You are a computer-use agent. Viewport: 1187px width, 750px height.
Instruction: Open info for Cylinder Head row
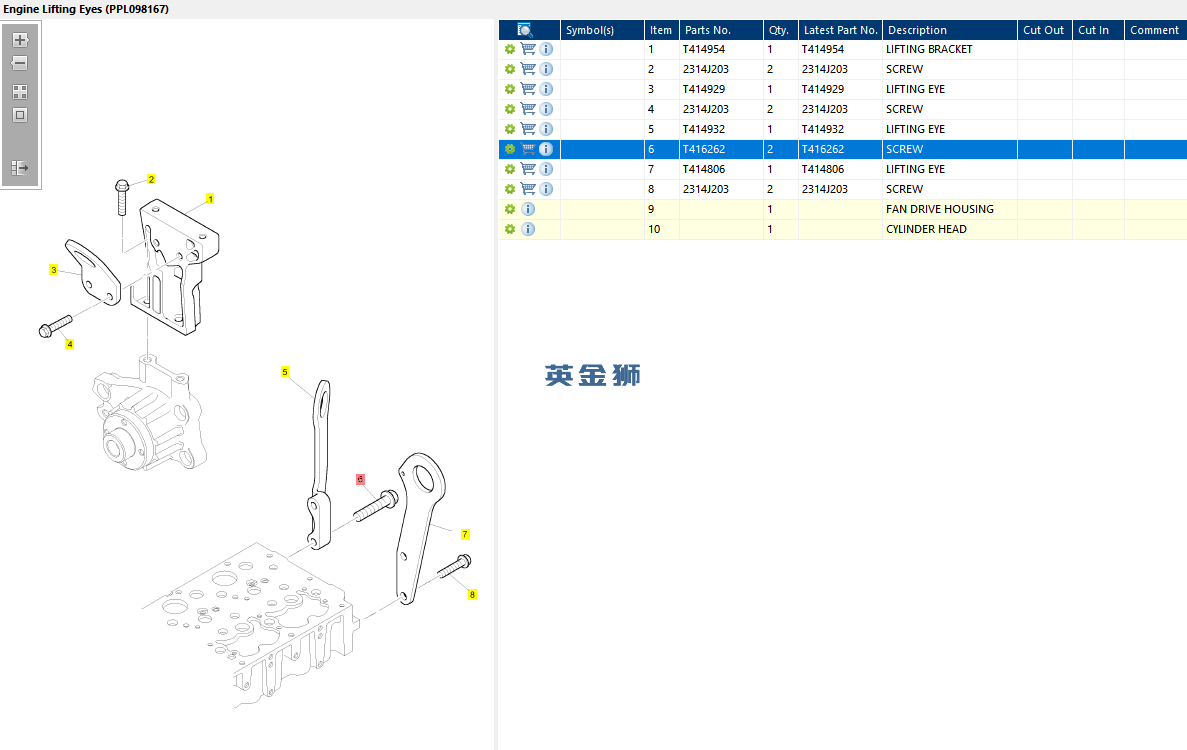tap(528, 229)
